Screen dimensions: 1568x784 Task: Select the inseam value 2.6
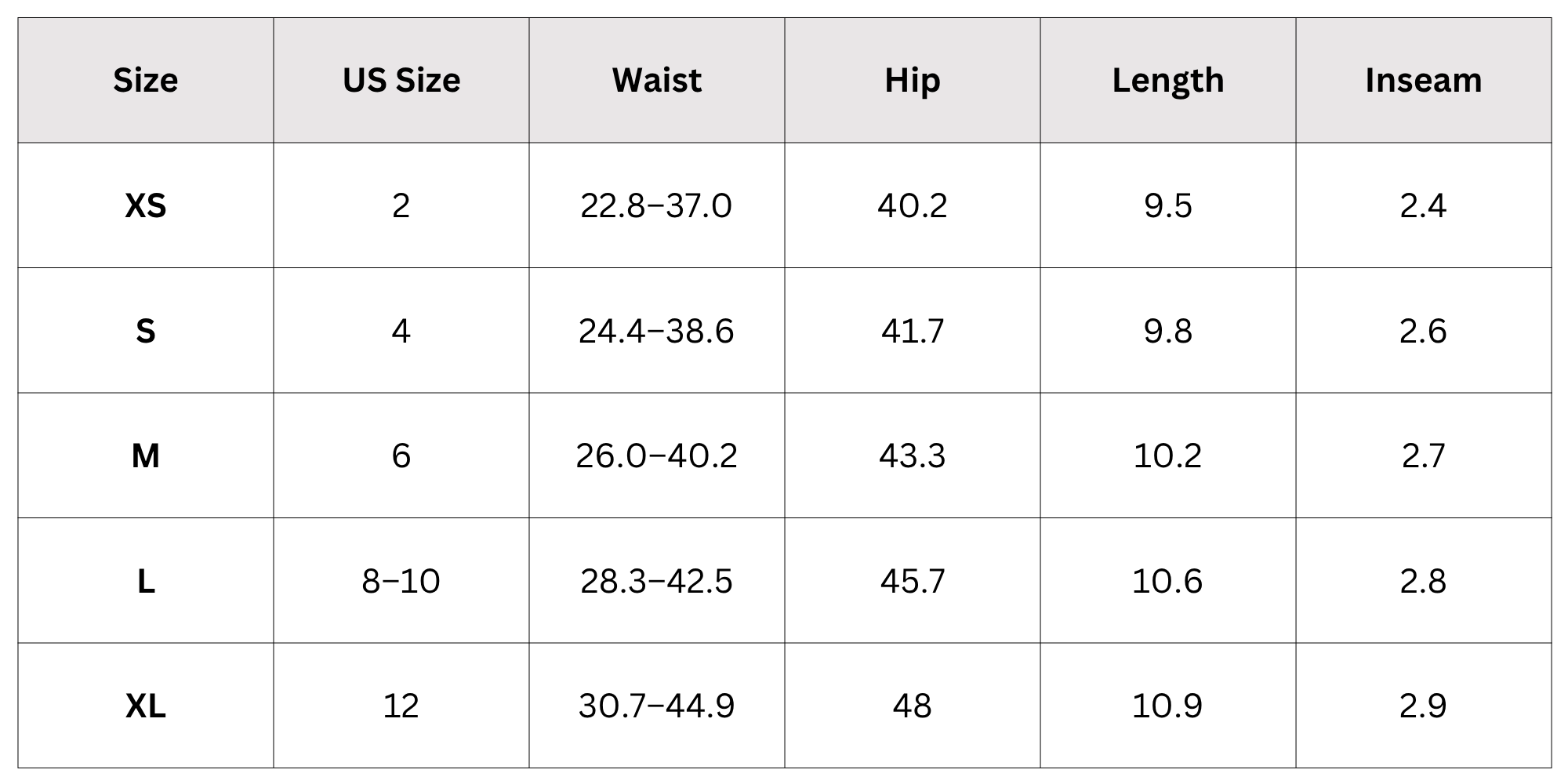1423,331
